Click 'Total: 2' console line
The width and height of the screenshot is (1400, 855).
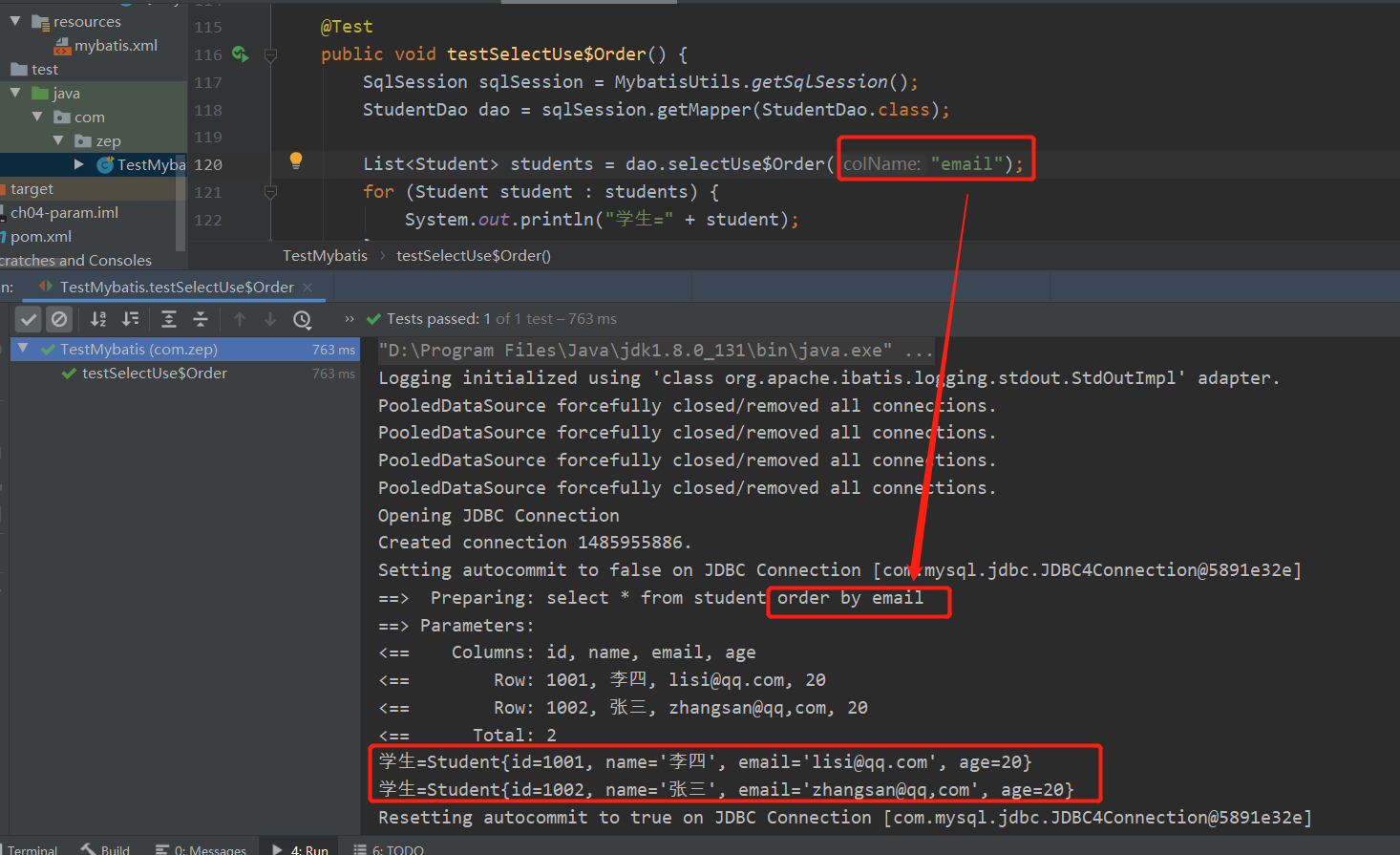point(515,736)
